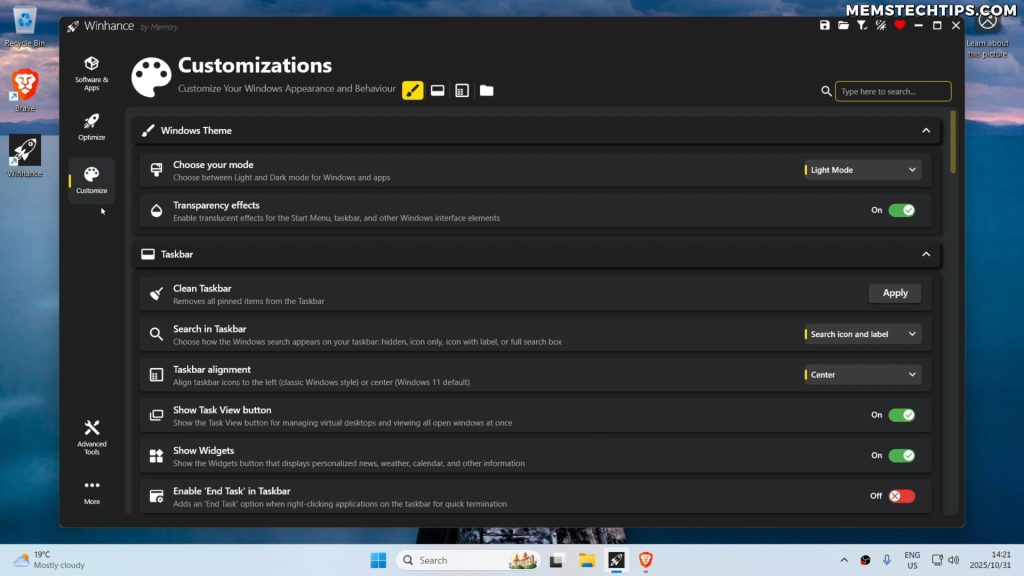Open the Taskbar alignment dropdown

[x=861, y=373]
